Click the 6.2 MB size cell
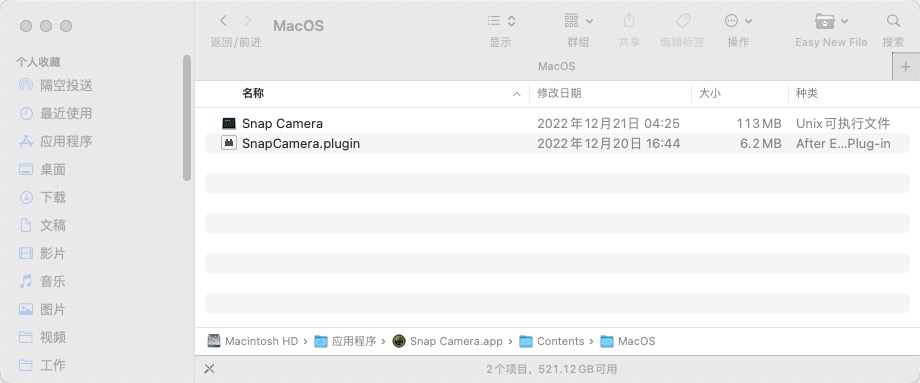This screenshot has width=920, height=383. (760, 143)
